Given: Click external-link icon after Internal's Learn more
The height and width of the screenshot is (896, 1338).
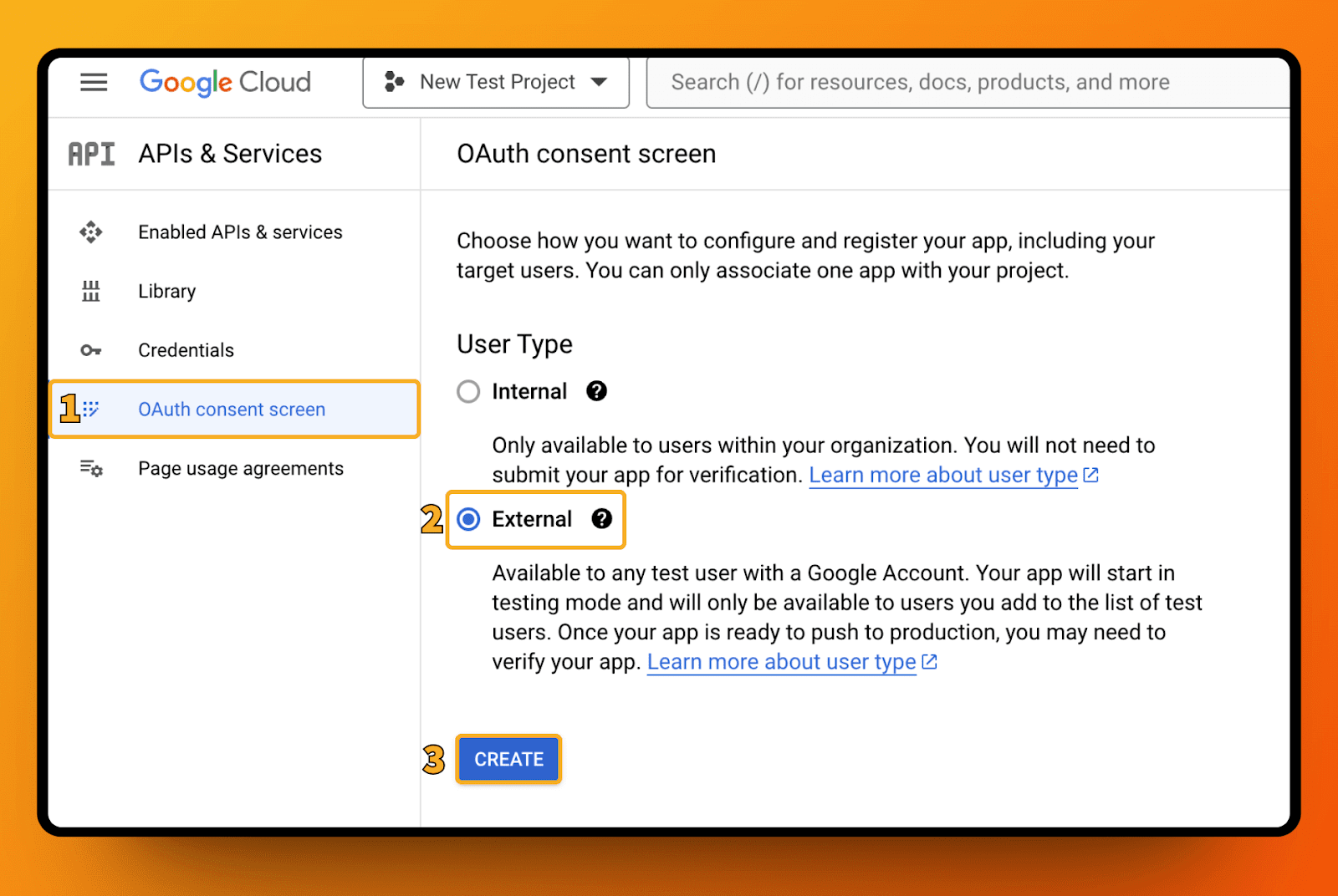Looking at the screenshot, I should (1091, 475).
